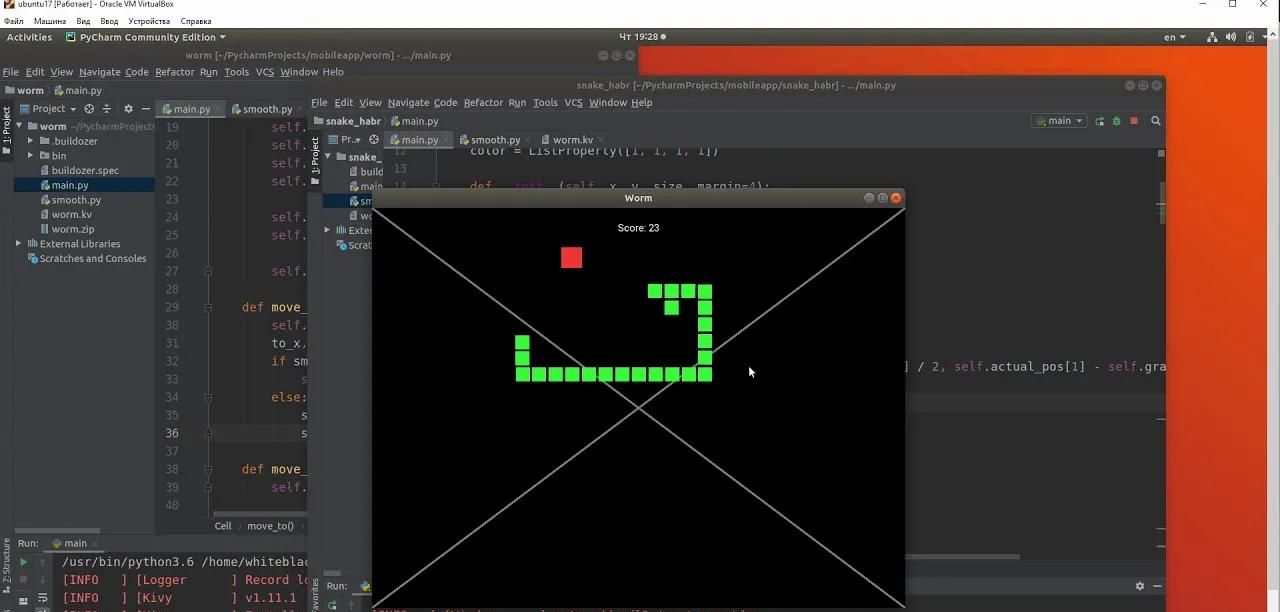The image size is (1280, 612).
Task: Click Cell breadcrumb in worm editor
Action: (x=223, y=526)
